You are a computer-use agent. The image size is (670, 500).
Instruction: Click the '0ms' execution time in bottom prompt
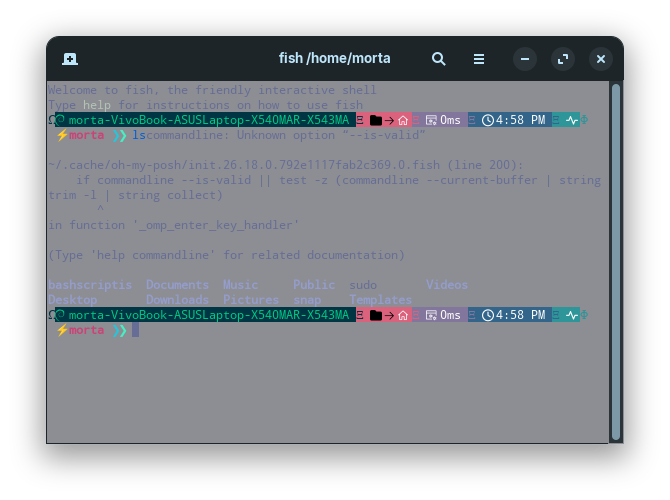tap(450, 315)
